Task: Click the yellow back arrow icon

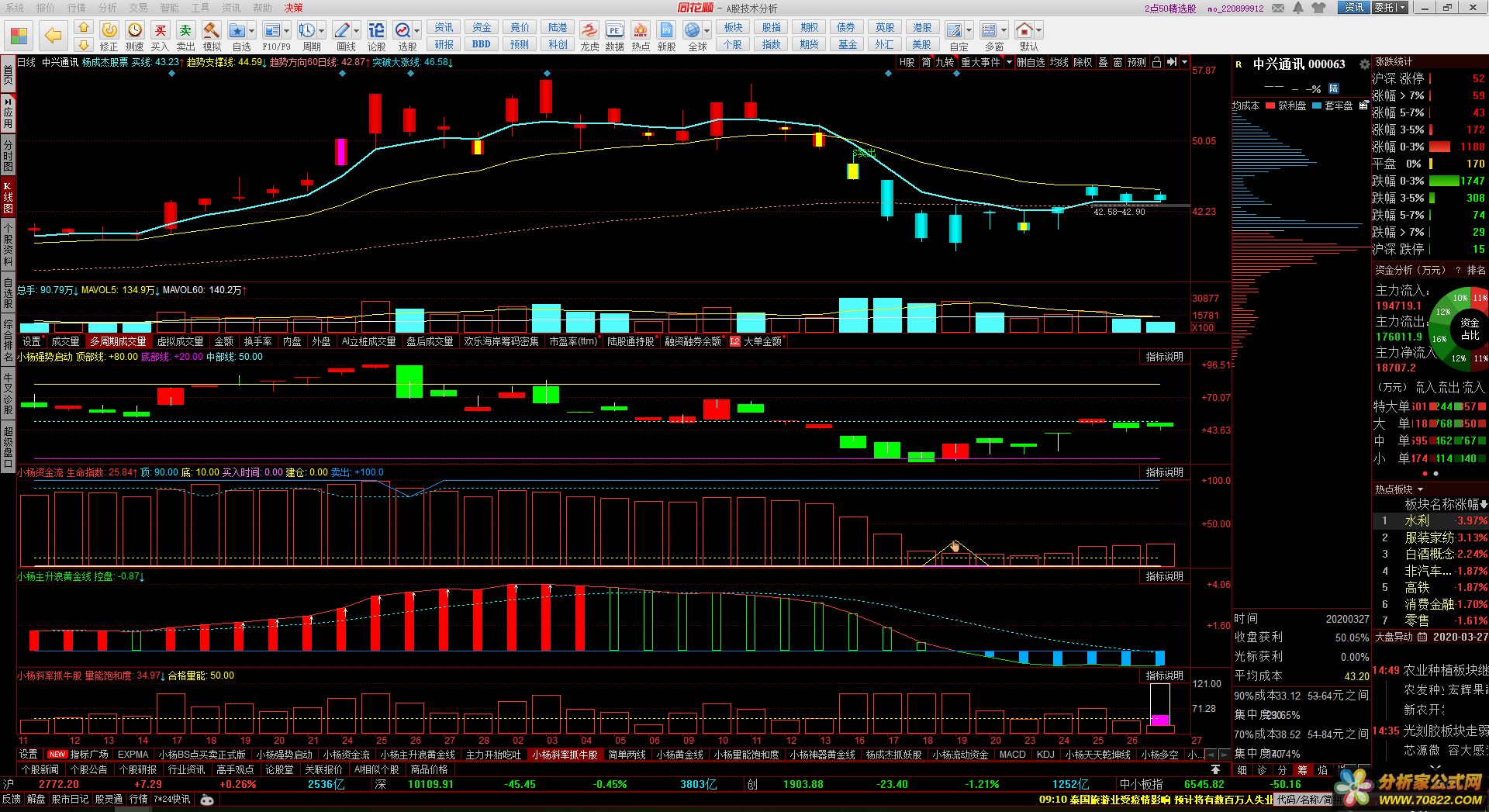Action: click(53, 35)
